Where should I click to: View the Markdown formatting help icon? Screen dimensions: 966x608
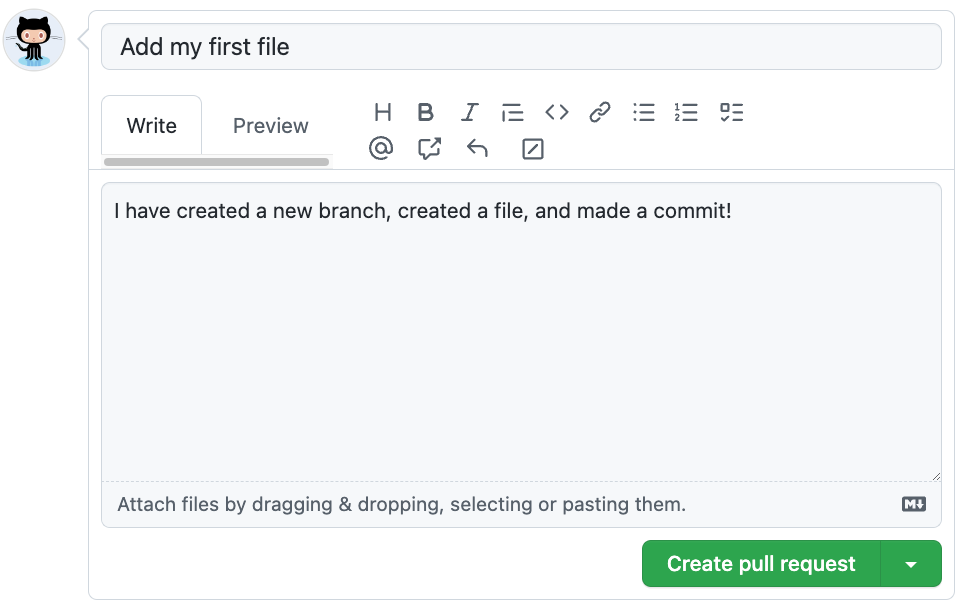[x=913, y=504]
